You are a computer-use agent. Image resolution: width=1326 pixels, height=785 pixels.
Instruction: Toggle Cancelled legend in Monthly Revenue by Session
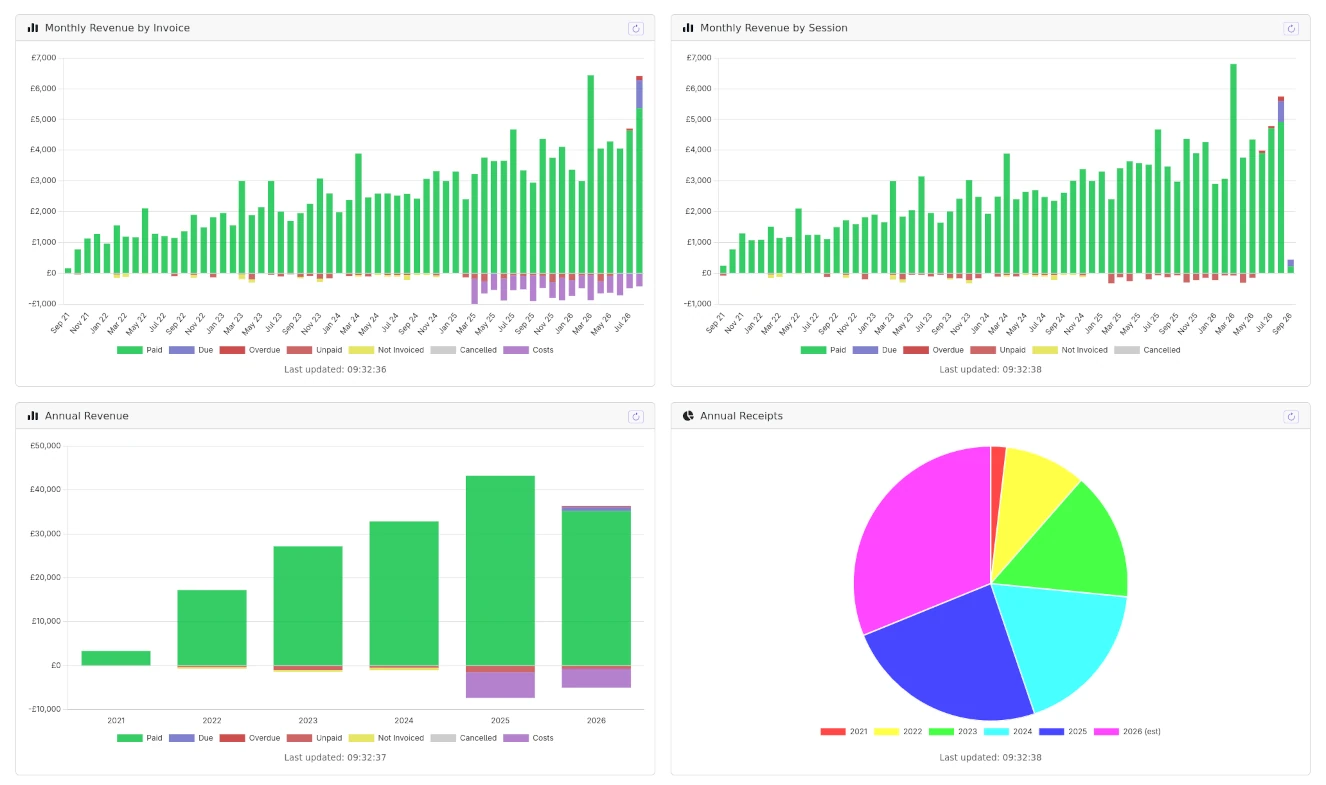tap(1148, 350)
